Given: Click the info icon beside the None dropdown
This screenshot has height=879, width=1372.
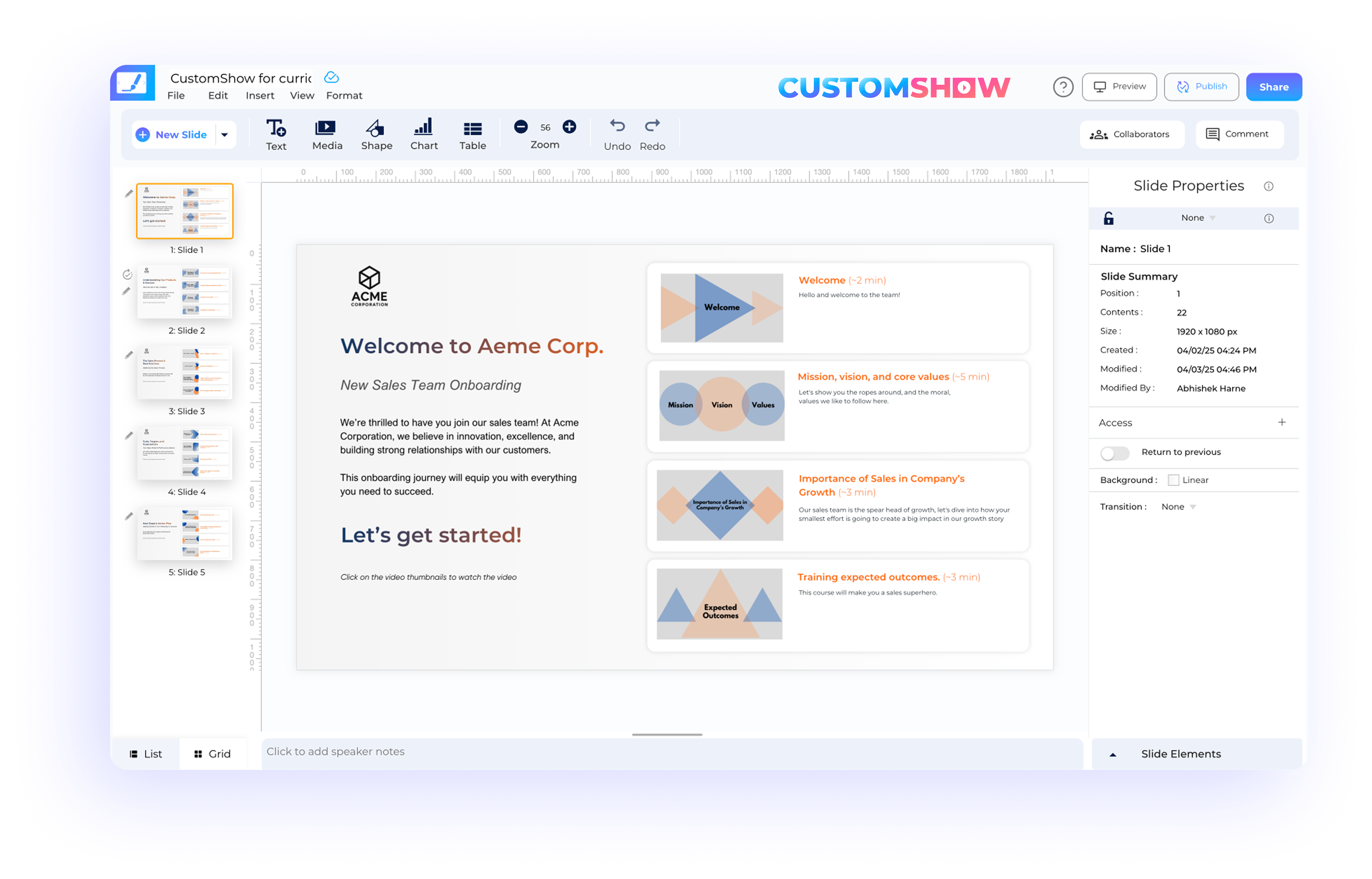Looking at the screenshot, I should 1268,218.
